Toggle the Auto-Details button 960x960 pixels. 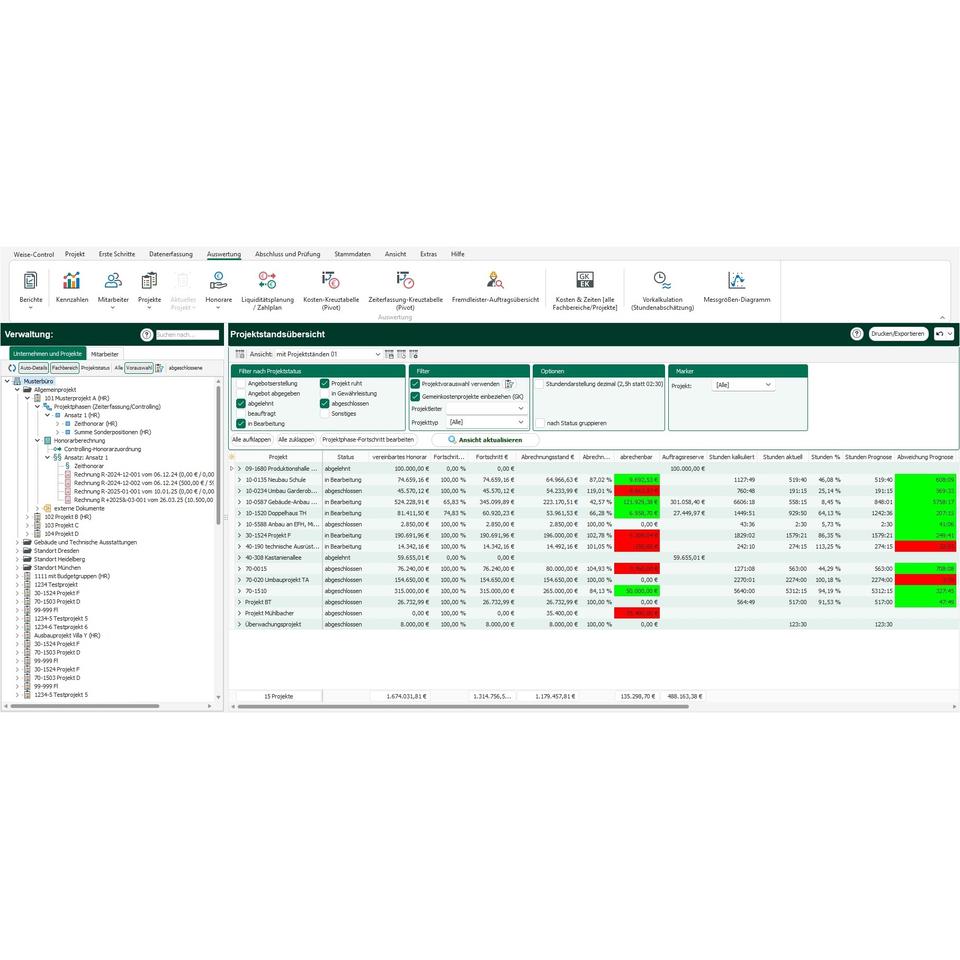click(33, 368)
